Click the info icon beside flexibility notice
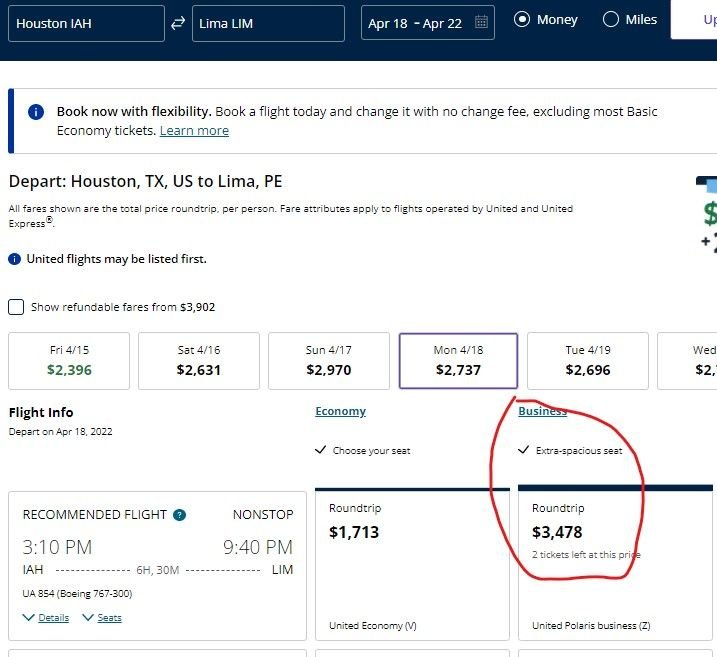This screenshot has height=657, width=717. tap(36, 112)
